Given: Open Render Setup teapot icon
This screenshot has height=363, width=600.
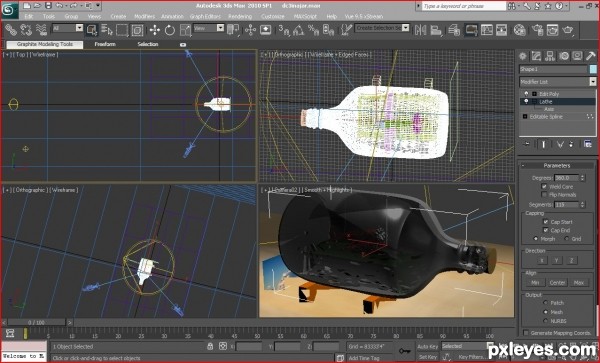Looking at the screenshot, I should (537, 30).
